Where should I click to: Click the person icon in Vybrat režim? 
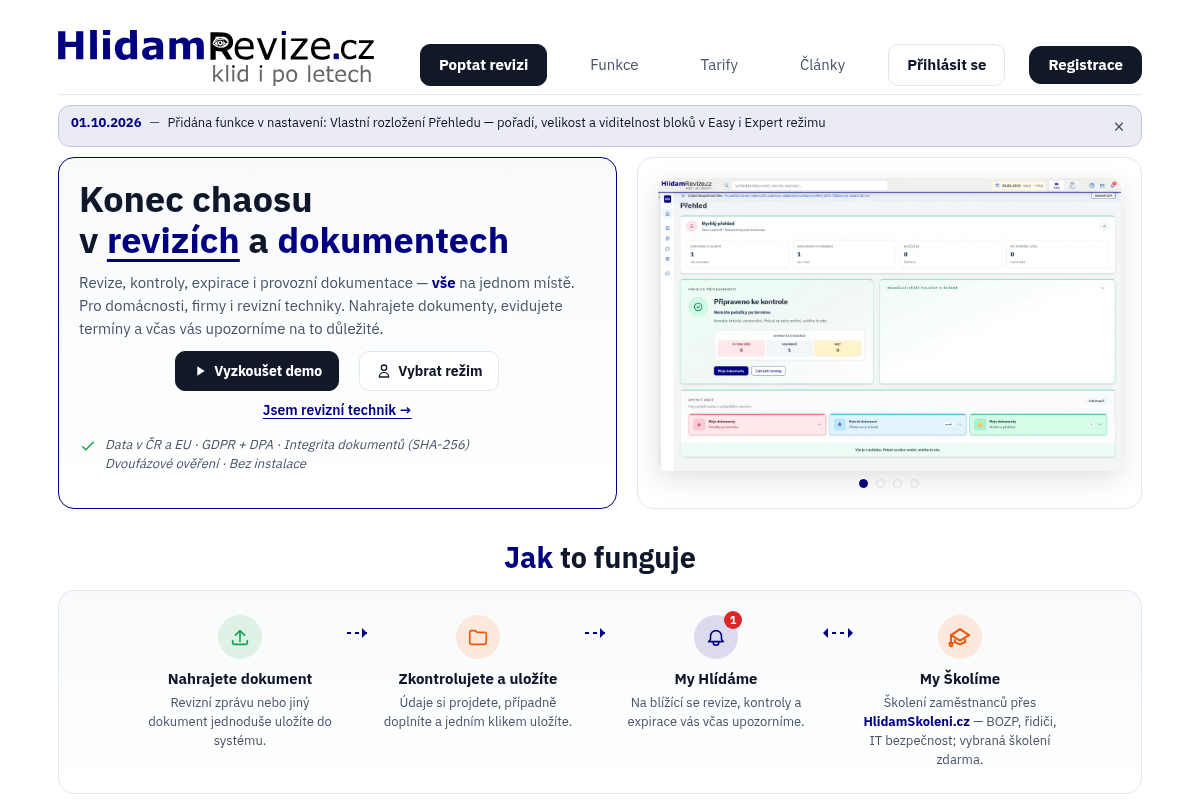384,371
